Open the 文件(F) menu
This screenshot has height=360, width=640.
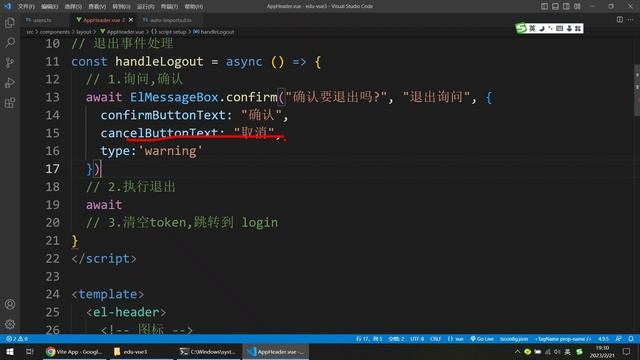[x=26, y=7]
